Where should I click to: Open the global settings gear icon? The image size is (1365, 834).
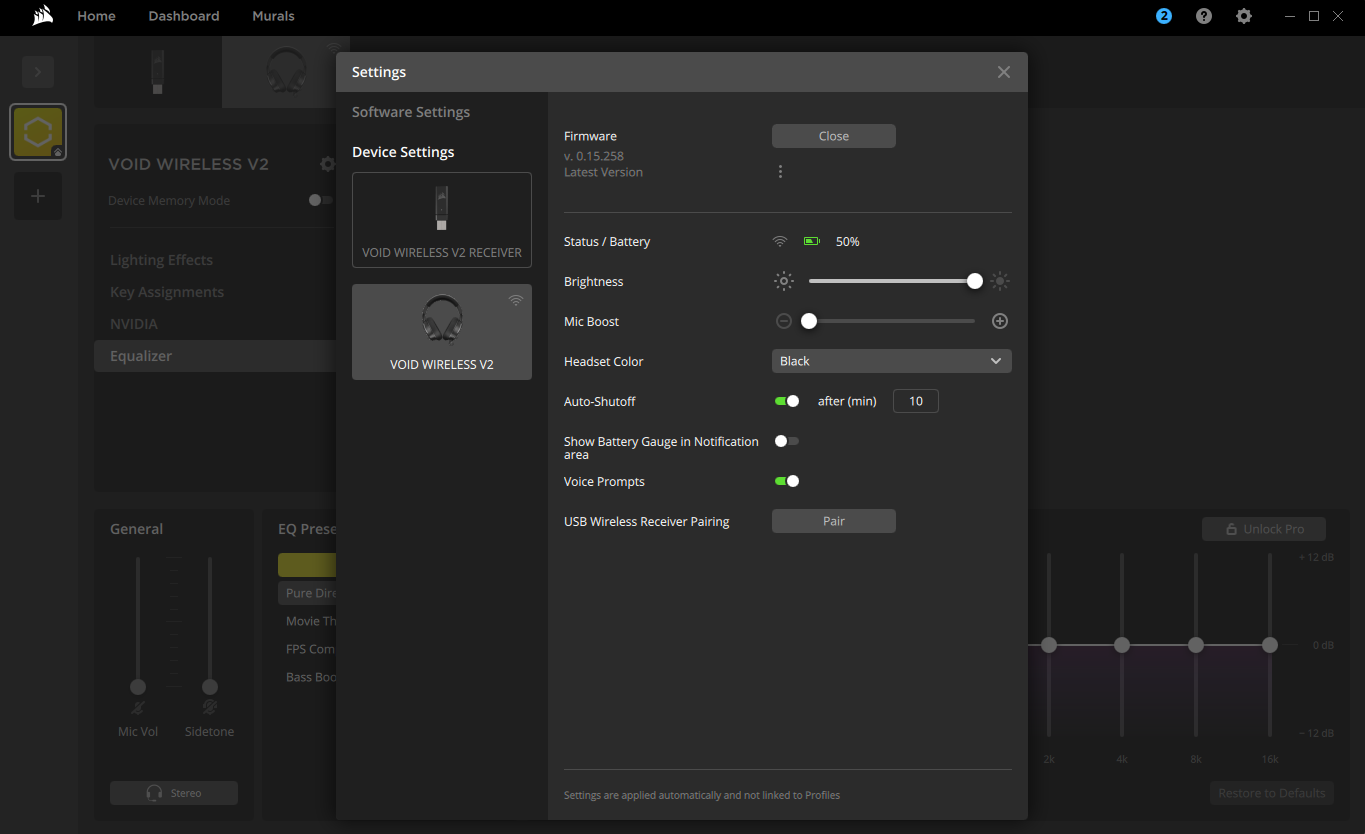(x=1244, y=16)
